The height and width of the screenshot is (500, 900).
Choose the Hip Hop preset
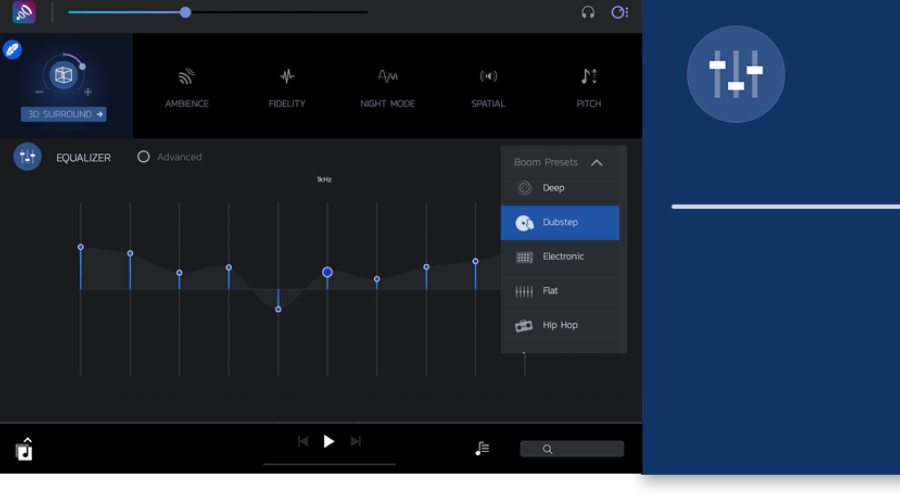tap(560, 325)
